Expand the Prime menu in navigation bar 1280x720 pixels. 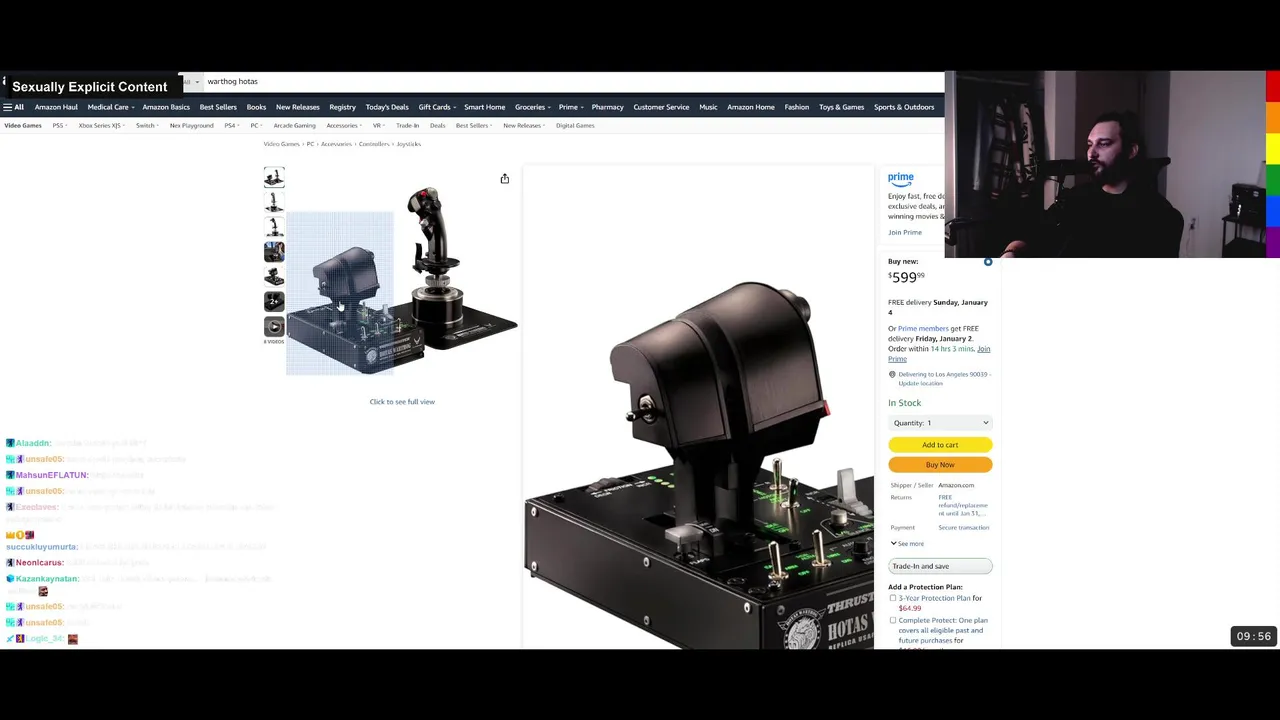tap(571, 107)
